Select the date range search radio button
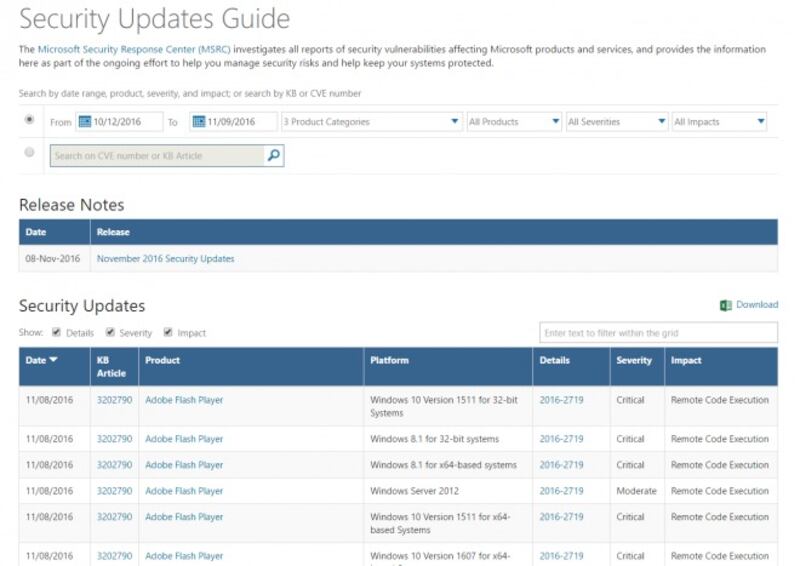Viewport: 800px width, 566px height. tap(29, 120)
